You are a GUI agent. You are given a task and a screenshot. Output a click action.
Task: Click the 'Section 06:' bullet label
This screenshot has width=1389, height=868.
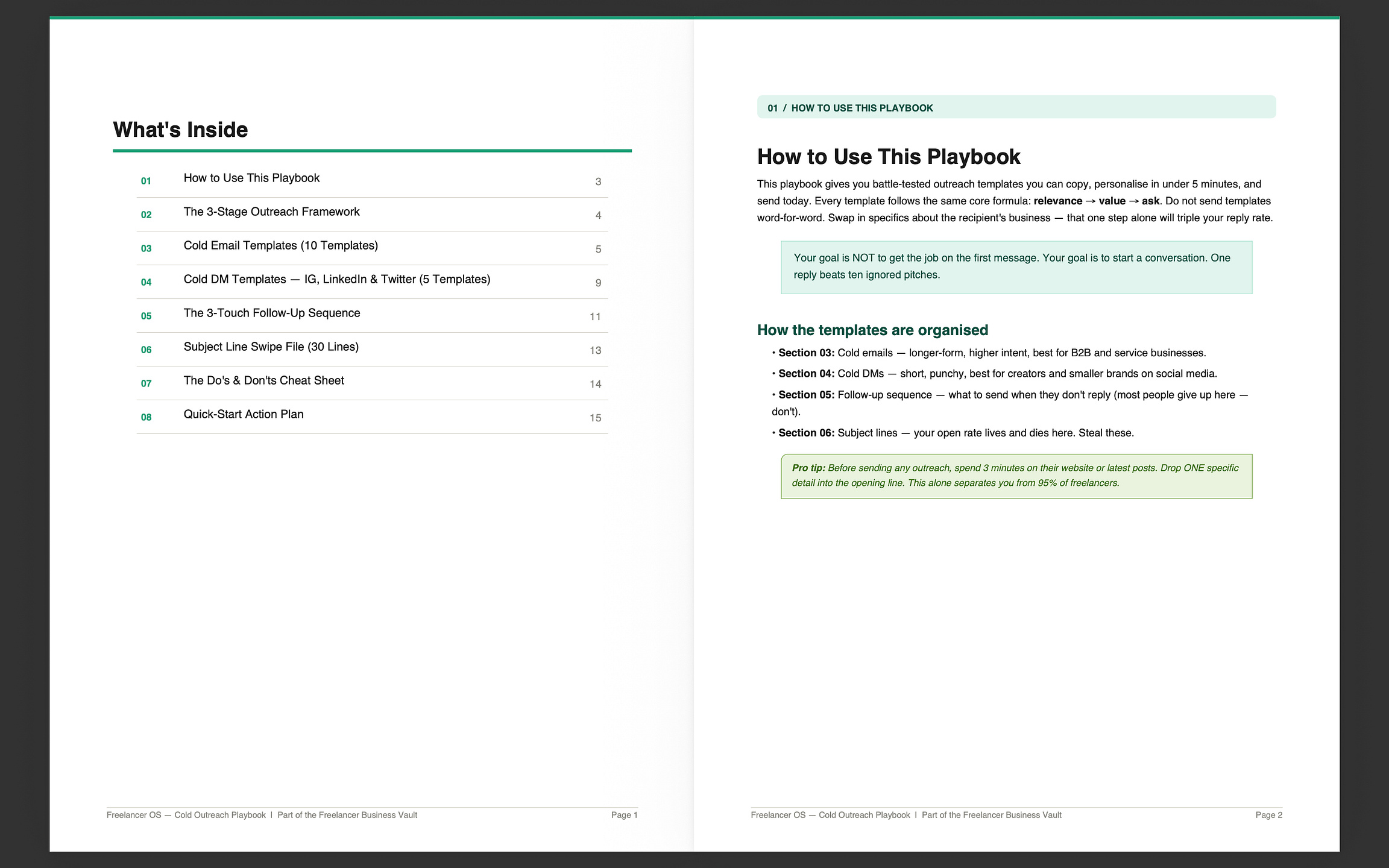(807, 433)
